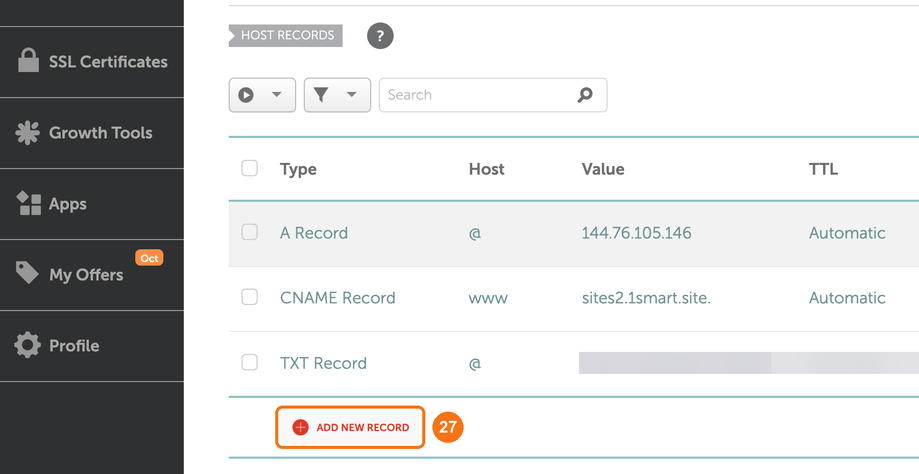Click the Type column header
Screen dimensions: 919x474
298,169
